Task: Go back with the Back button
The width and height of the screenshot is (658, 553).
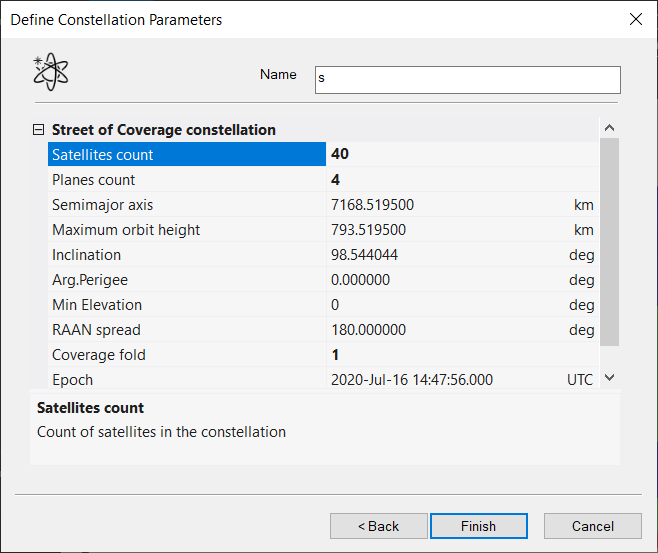Action: pos(378,526)
